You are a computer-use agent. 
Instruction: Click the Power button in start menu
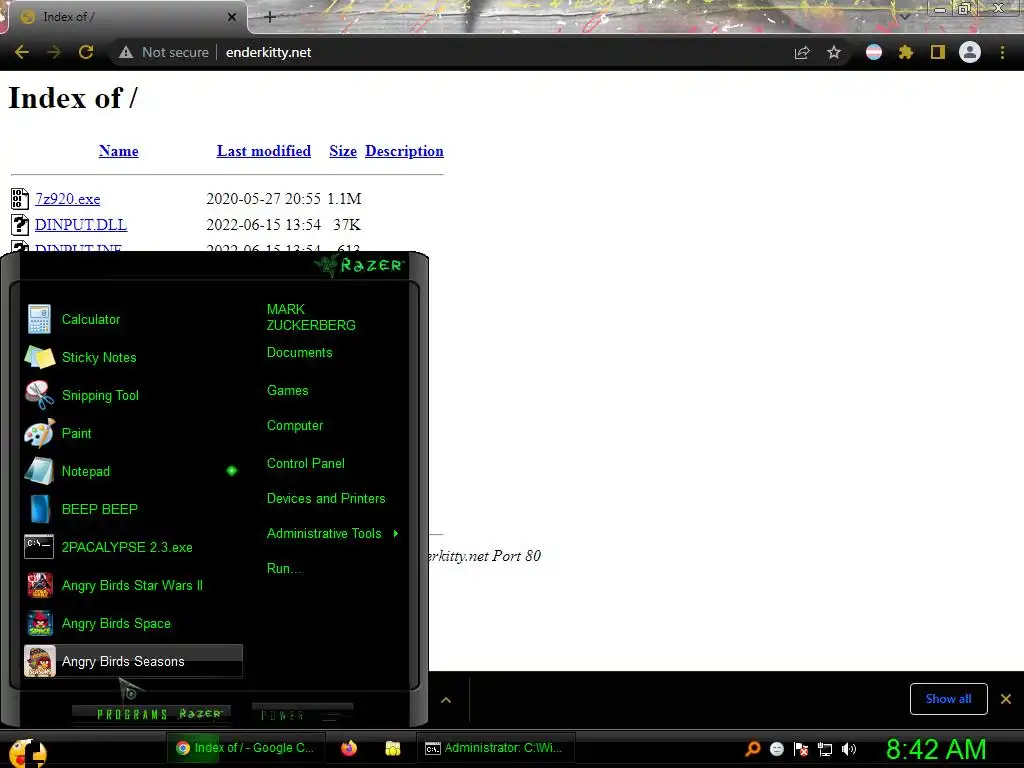coord(302,714)
